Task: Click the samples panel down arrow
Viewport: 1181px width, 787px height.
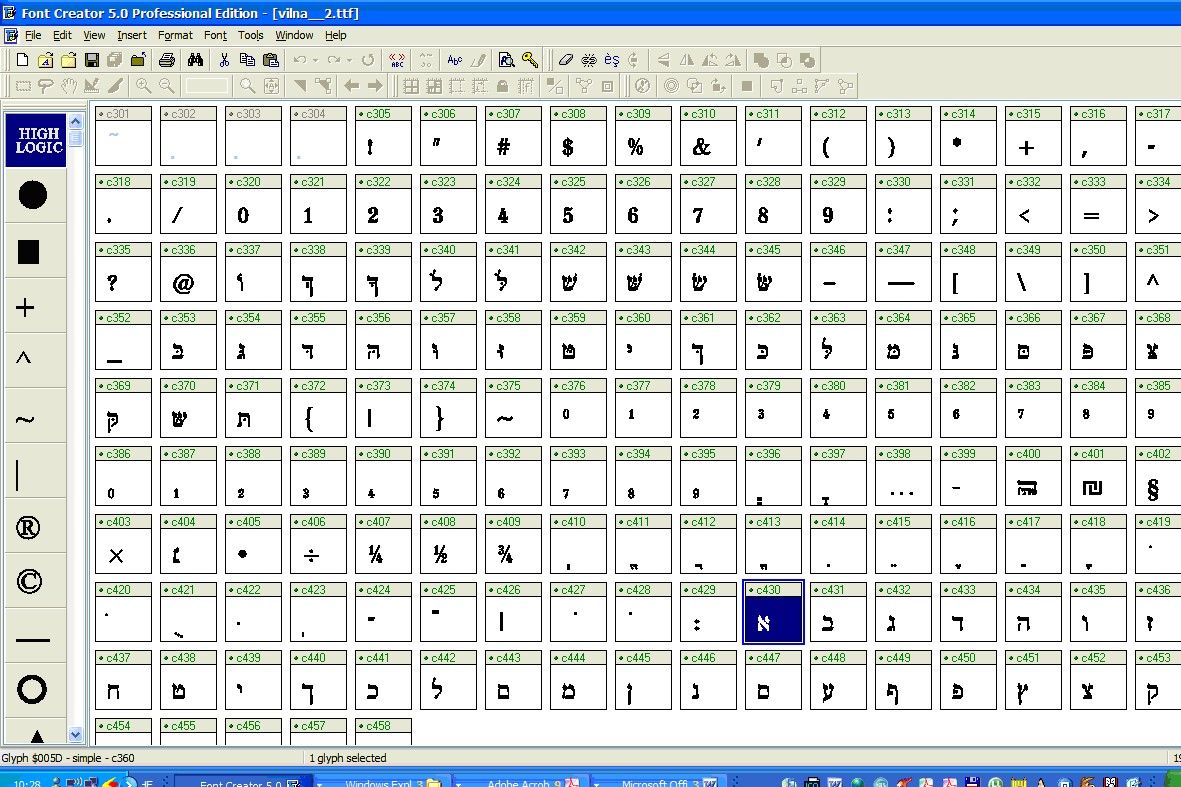Action: 75,734
